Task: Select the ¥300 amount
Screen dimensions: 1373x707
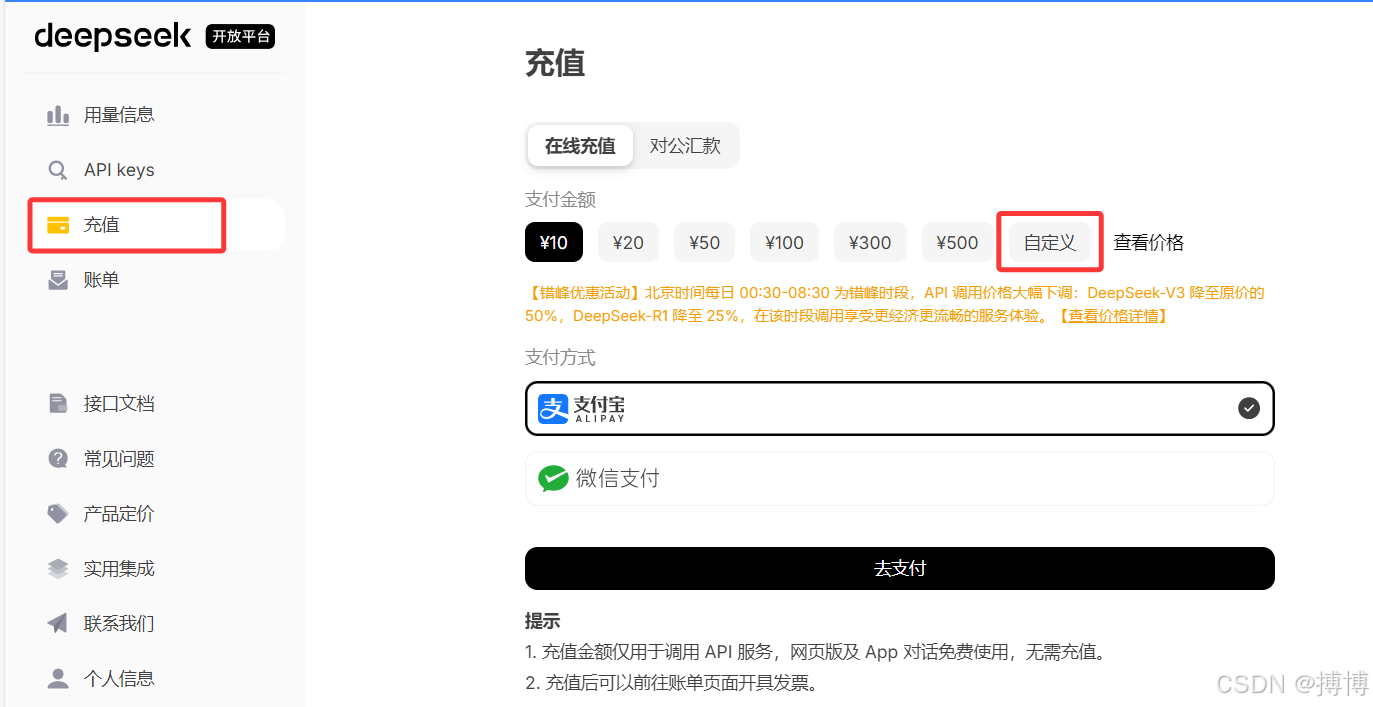Action: 870,242
